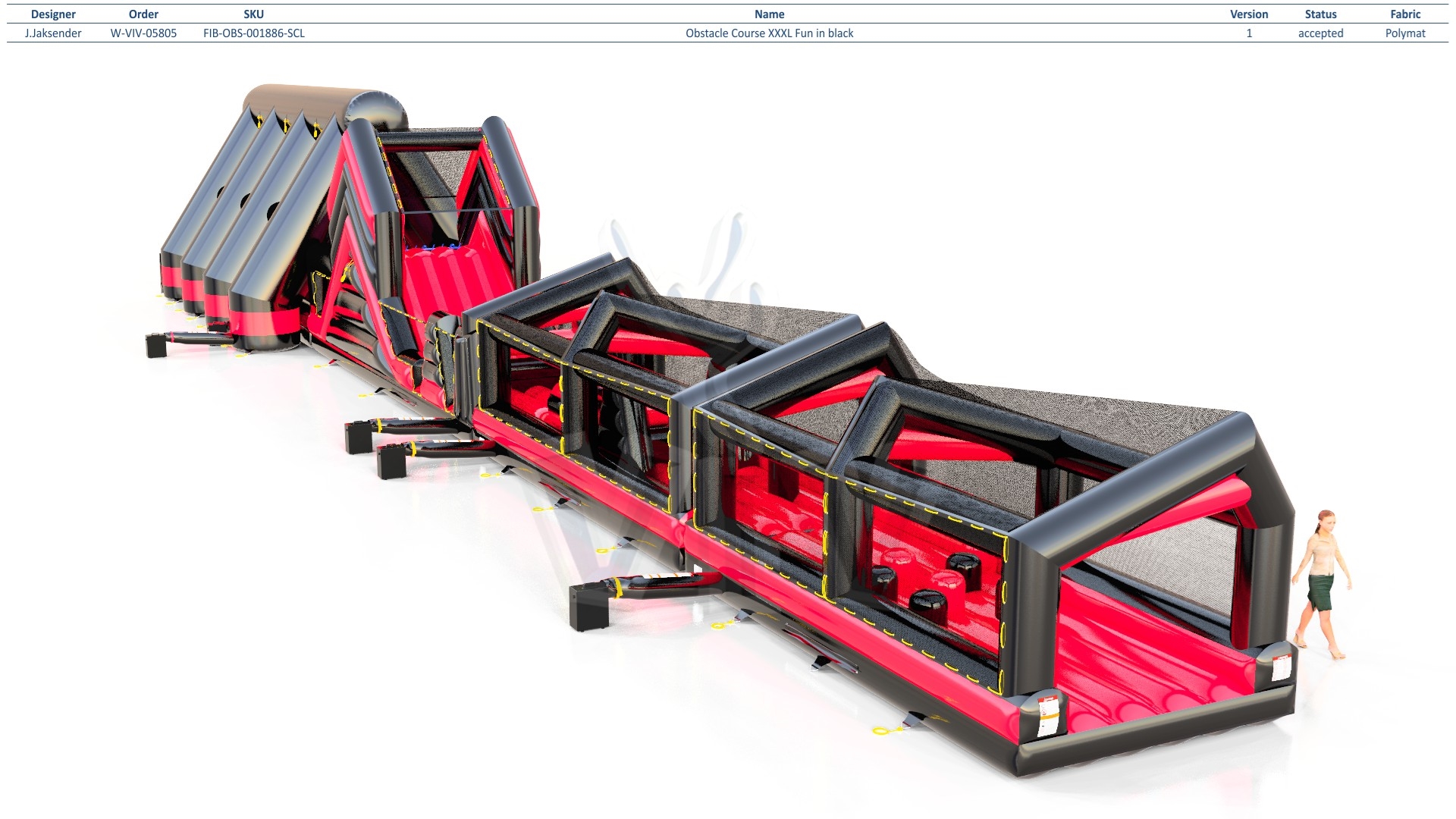Select SKU value FIB-OBS-001886-SCL
This screenshot has width=1456, height=819.
pos(254,33)
